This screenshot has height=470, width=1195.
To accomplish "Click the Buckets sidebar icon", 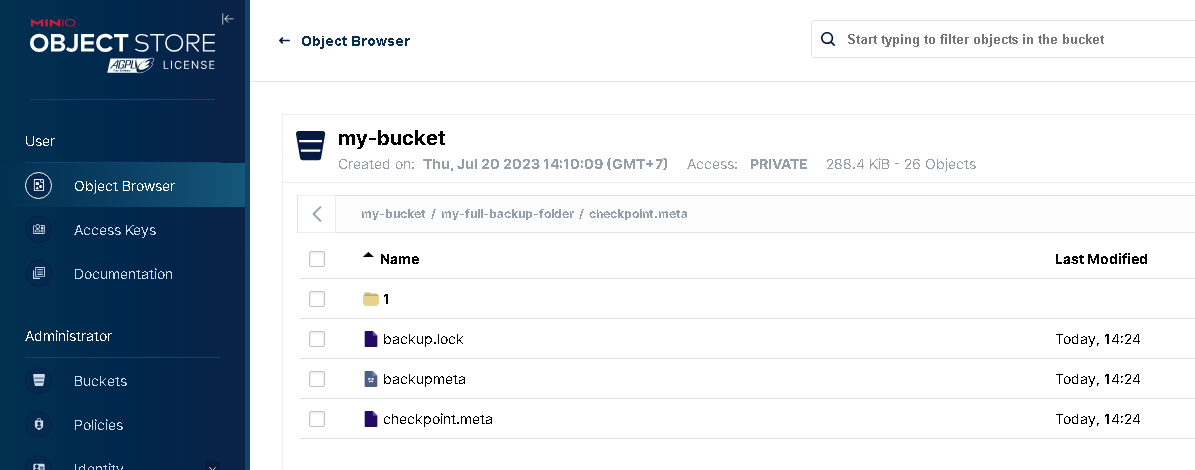I will click(39, 380).
